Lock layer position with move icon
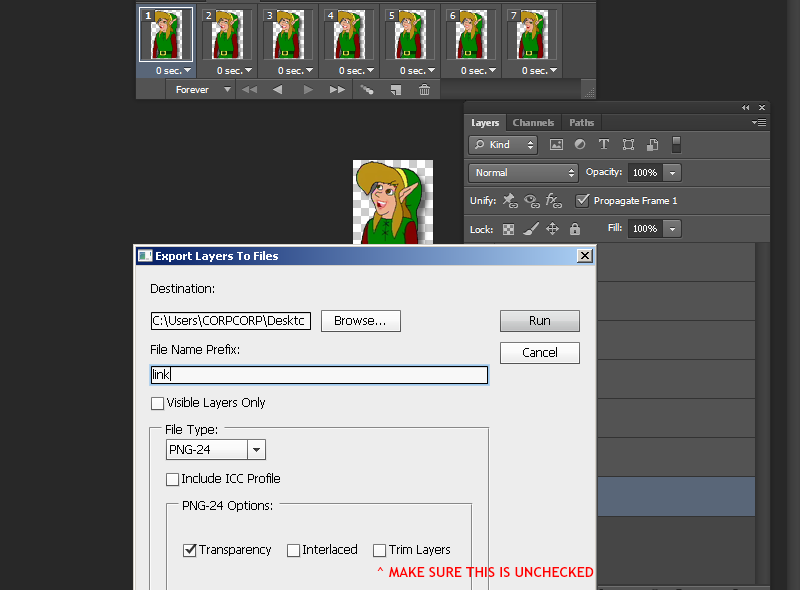Viewport: 800px width, 590px height. coord(553,229)
